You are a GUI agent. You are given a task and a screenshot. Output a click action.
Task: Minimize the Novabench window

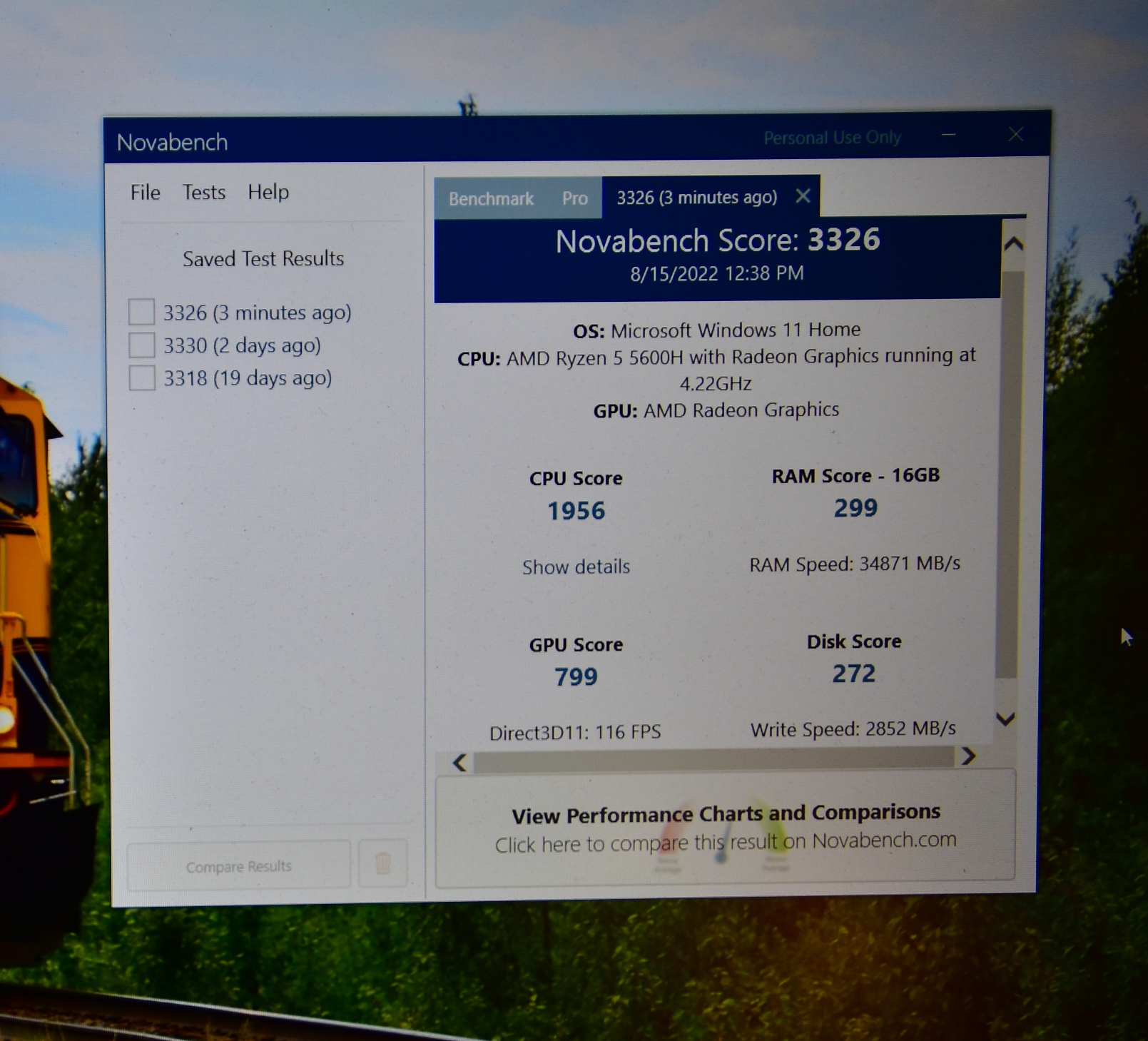pos(948,134)
